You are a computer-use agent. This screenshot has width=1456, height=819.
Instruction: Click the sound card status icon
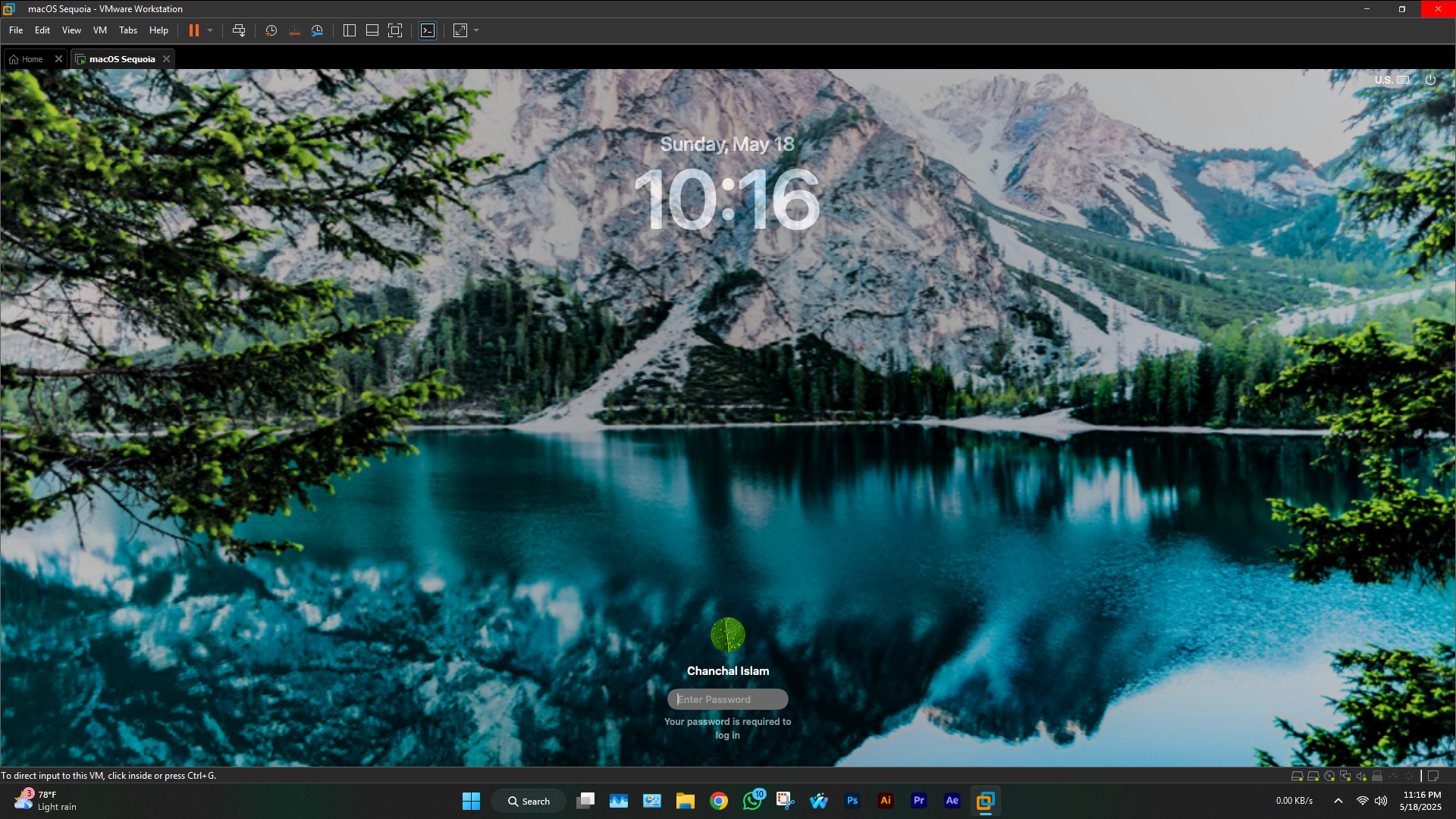click(1361, 776)
